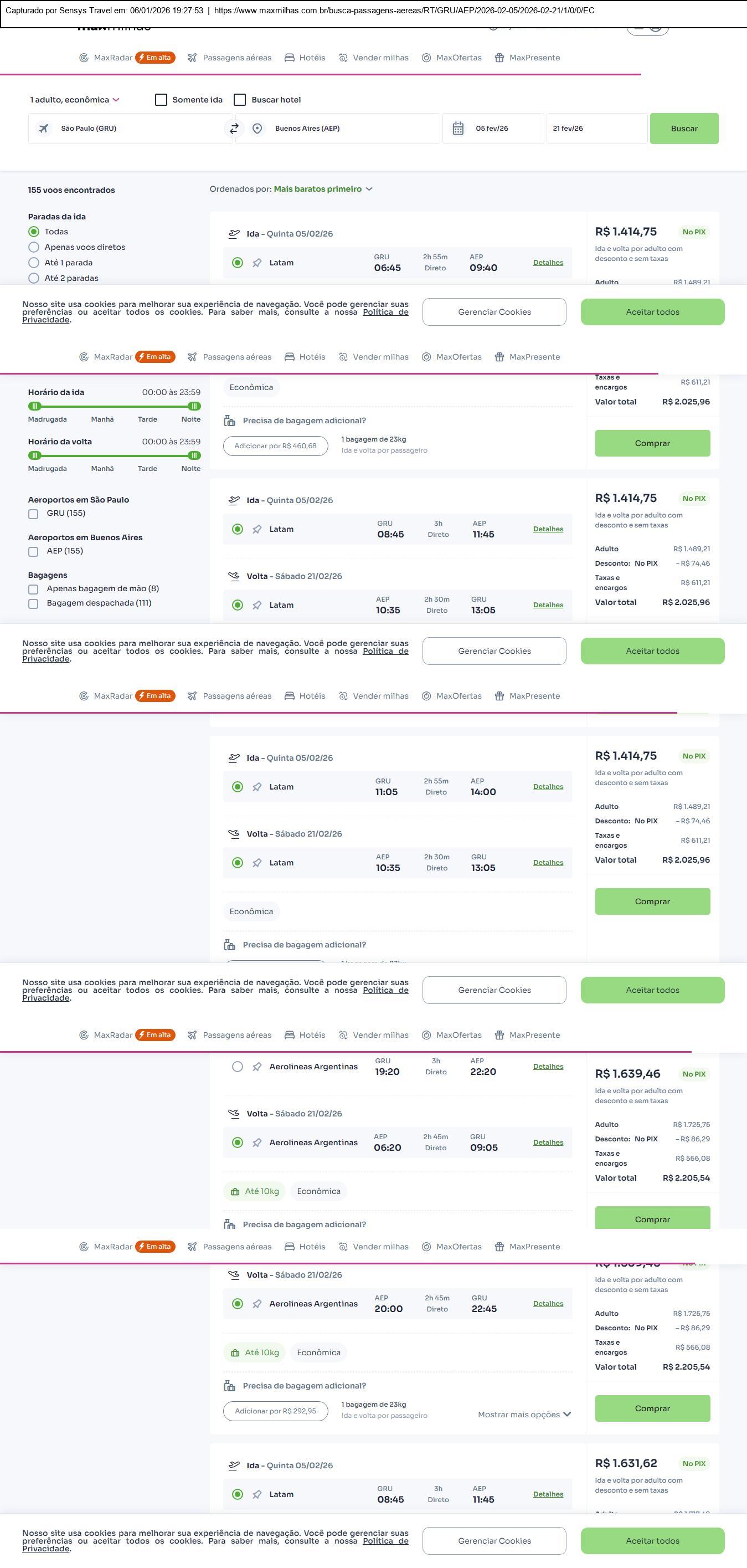The height and width of the screenshot is (1568, 747).
Task: Expand Mostrar mais opções for baggage
Action: pos(524,1415)
